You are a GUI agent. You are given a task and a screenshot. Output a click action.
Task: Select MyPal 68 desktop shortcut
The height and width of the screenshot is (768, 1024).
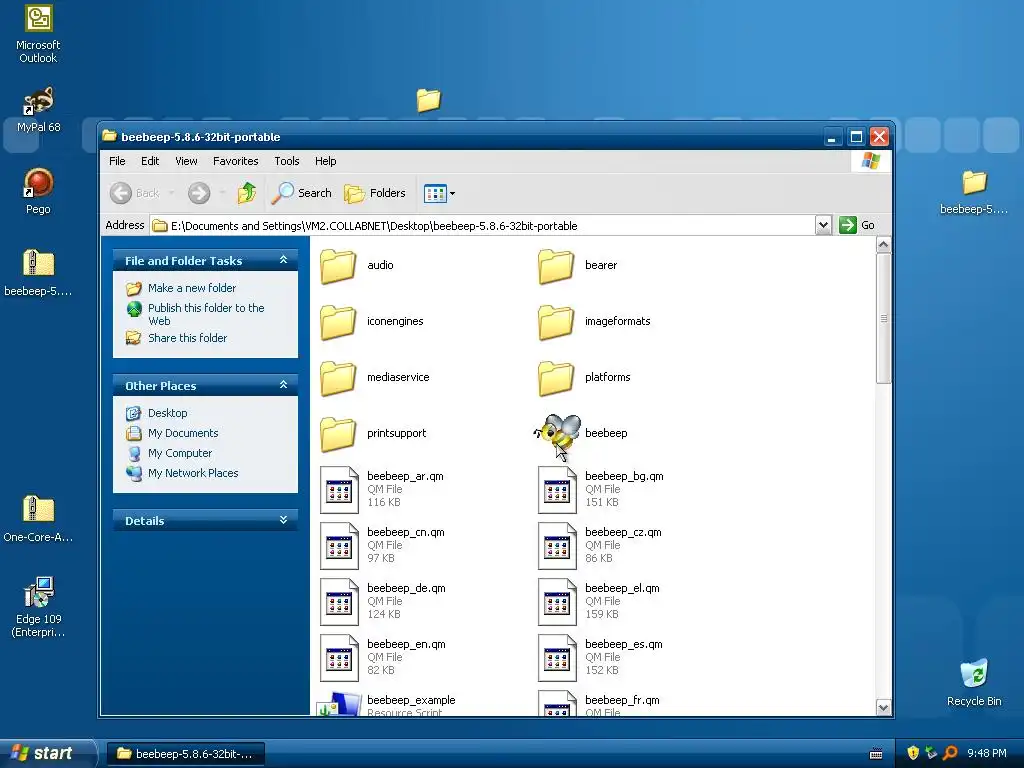pos(38,108)
